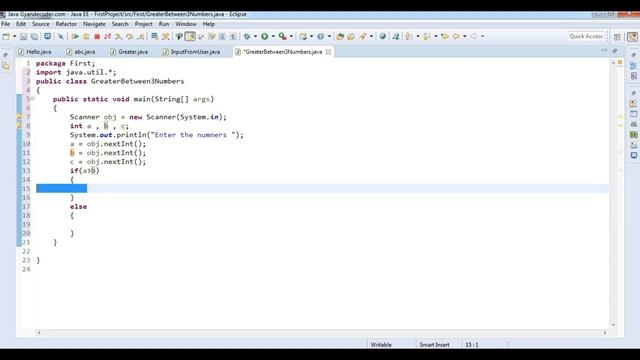Open the Source menu
640x360 pixels.
pos(41,24)
